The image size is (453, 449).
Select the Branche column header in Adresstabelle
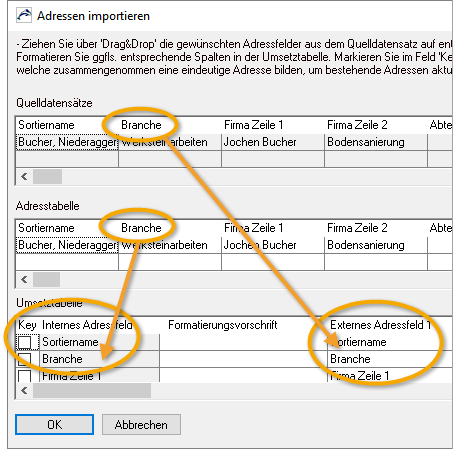[141, 228]
